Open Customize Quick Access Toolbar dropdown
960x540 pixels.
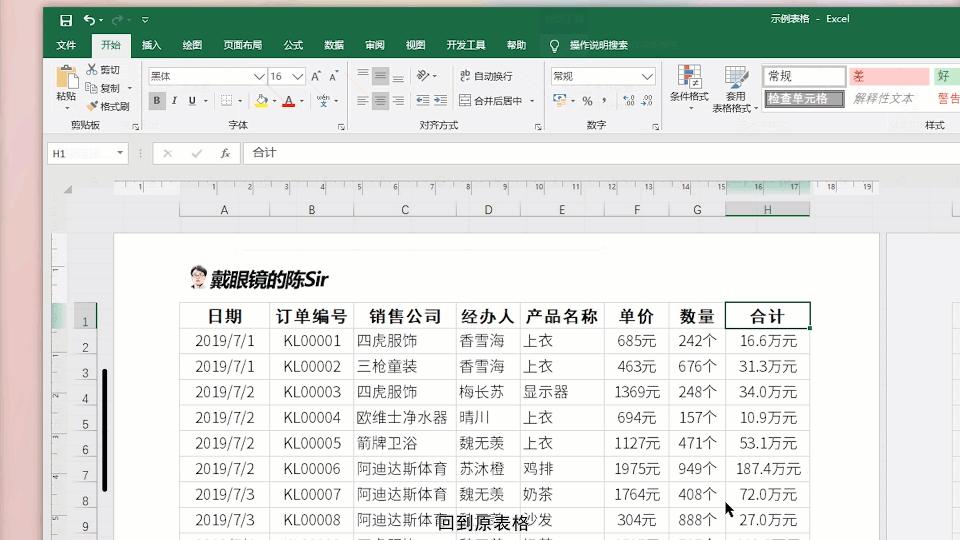pyautogui.click(x=145, y=20)
